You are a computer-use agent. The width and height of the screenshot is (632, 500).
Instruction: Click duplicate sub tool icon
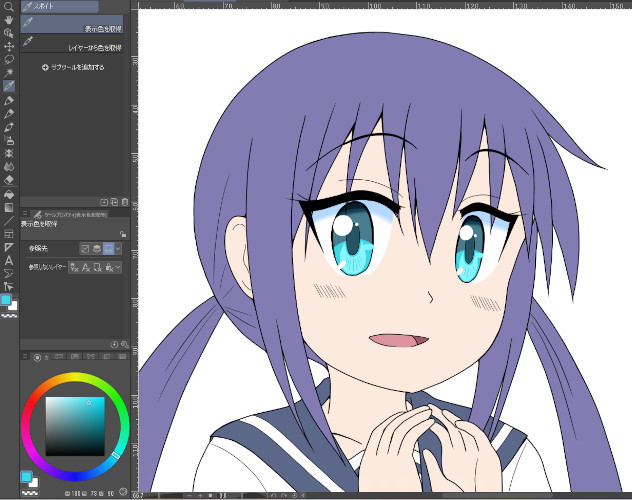point(114,202)
